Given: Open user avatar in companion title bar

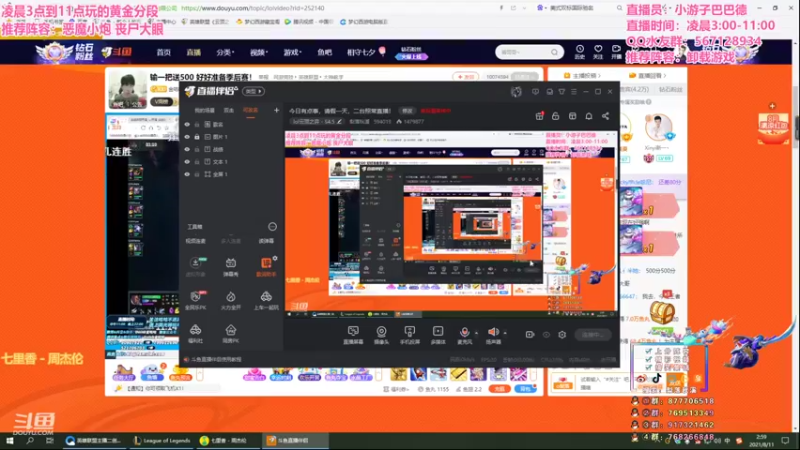Looking at the screenshot, I should click(516, 91).
